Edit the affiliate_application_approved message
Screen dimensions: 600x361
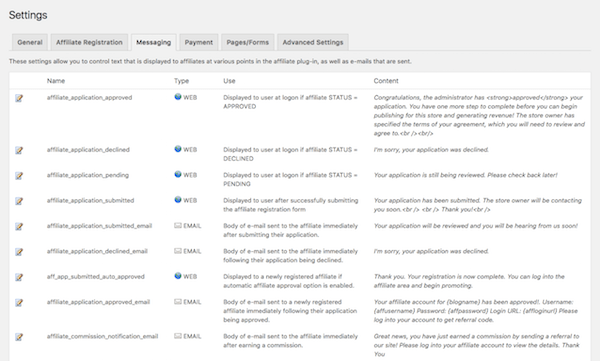(19, 98)
